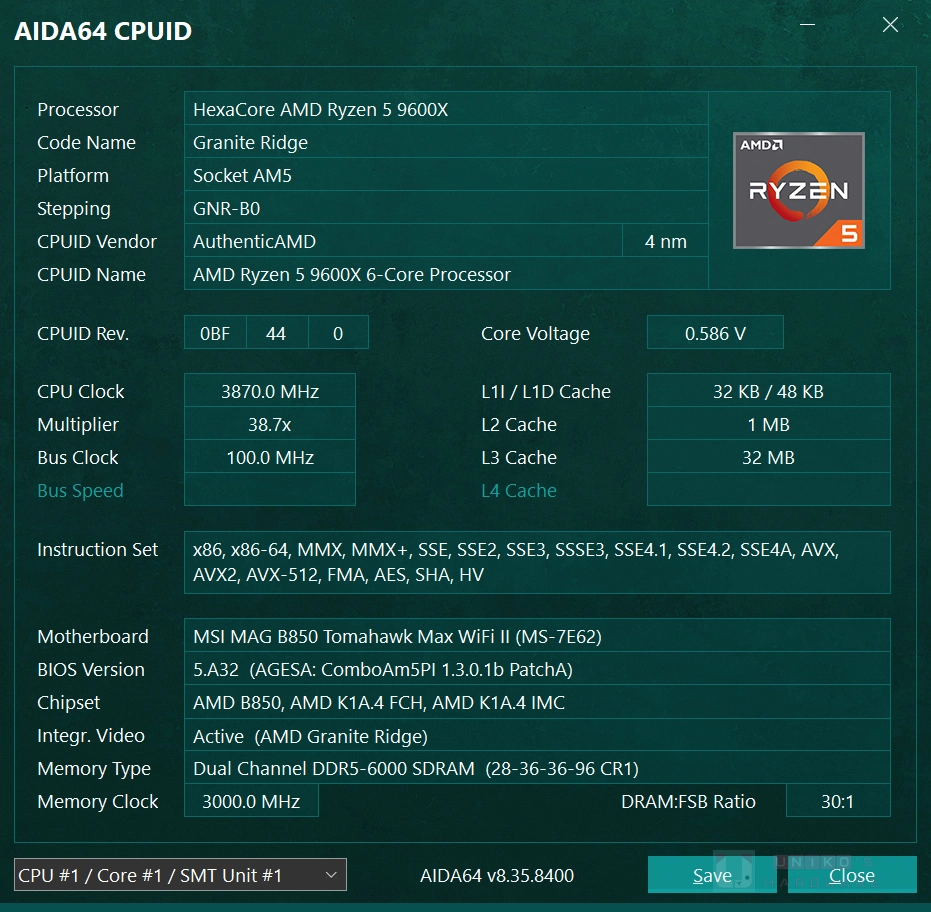Click the CPUID Rev. 0BF cell
Image resolution: width=931 pixels, height=912 pixels.
215,333
